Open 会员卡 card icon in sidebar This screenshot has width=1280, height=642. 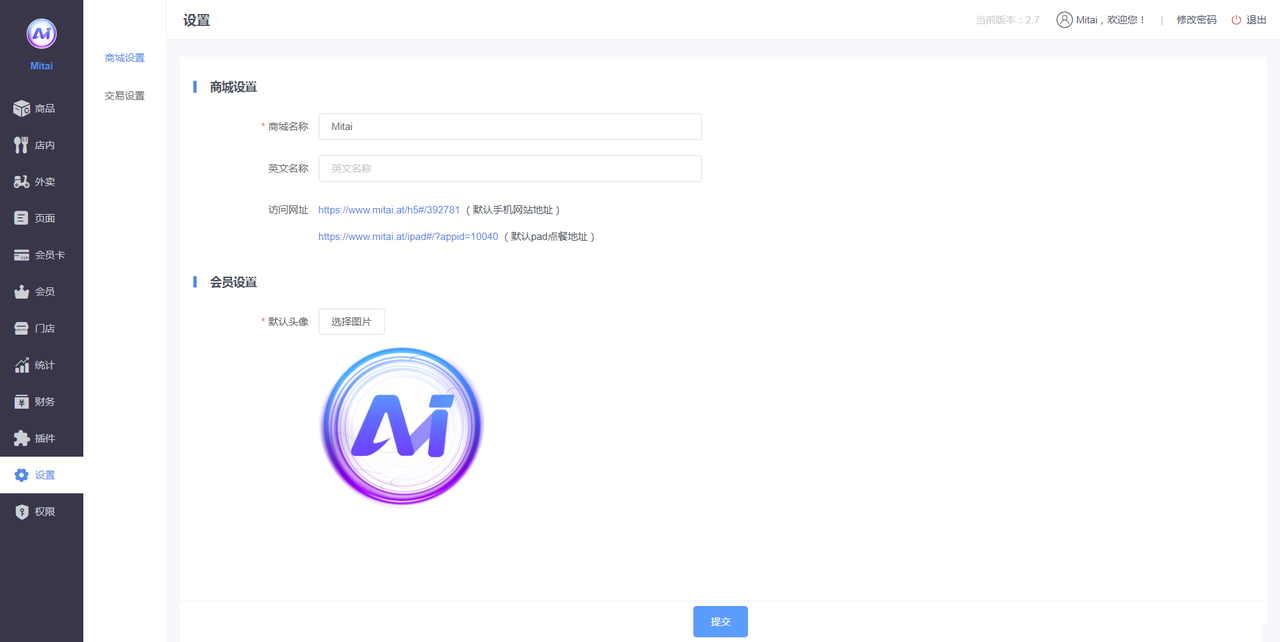click(21, 255)
